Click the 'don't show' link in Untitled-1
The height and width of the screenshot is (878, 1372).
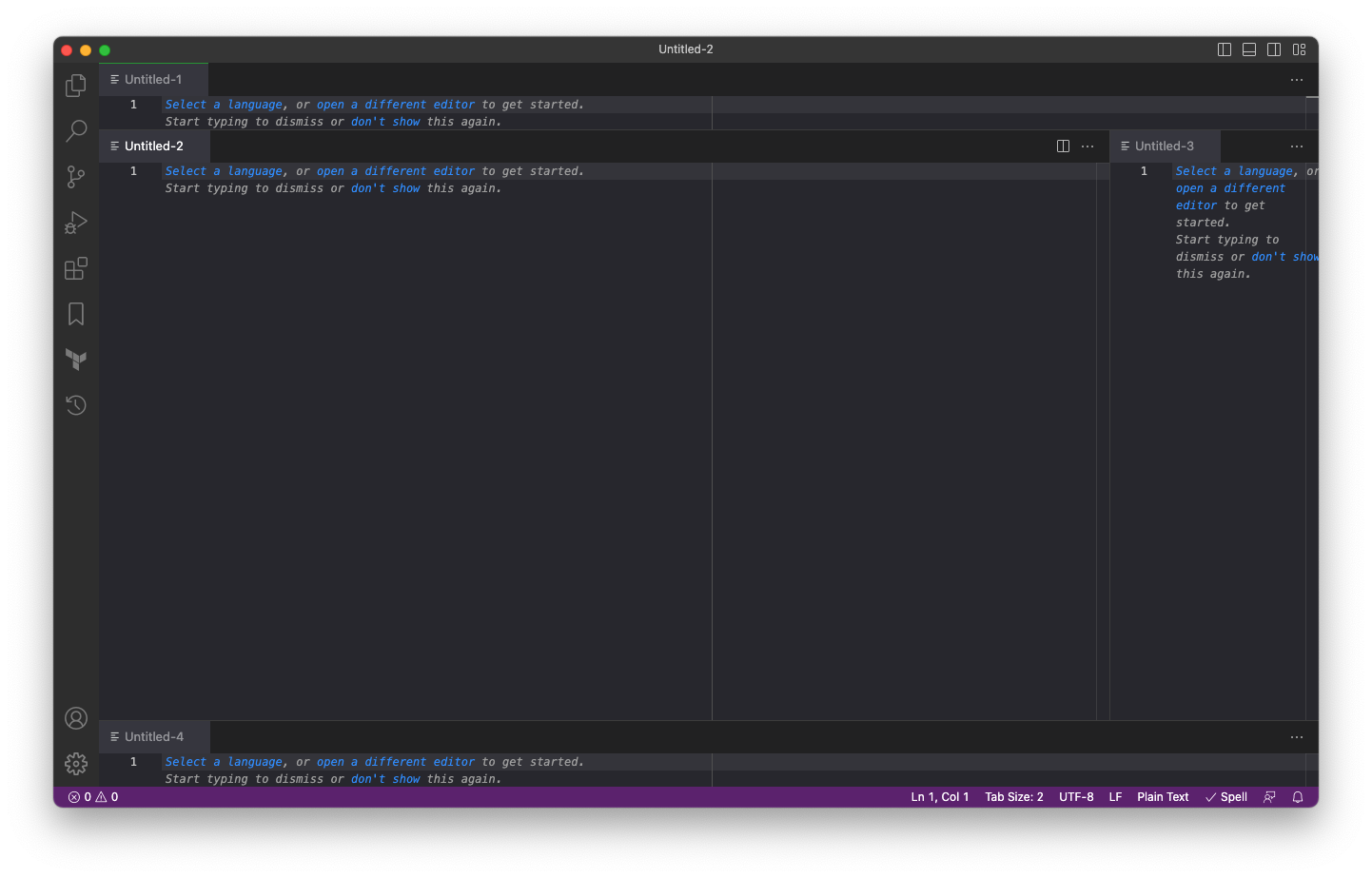[x=385, y=121]
